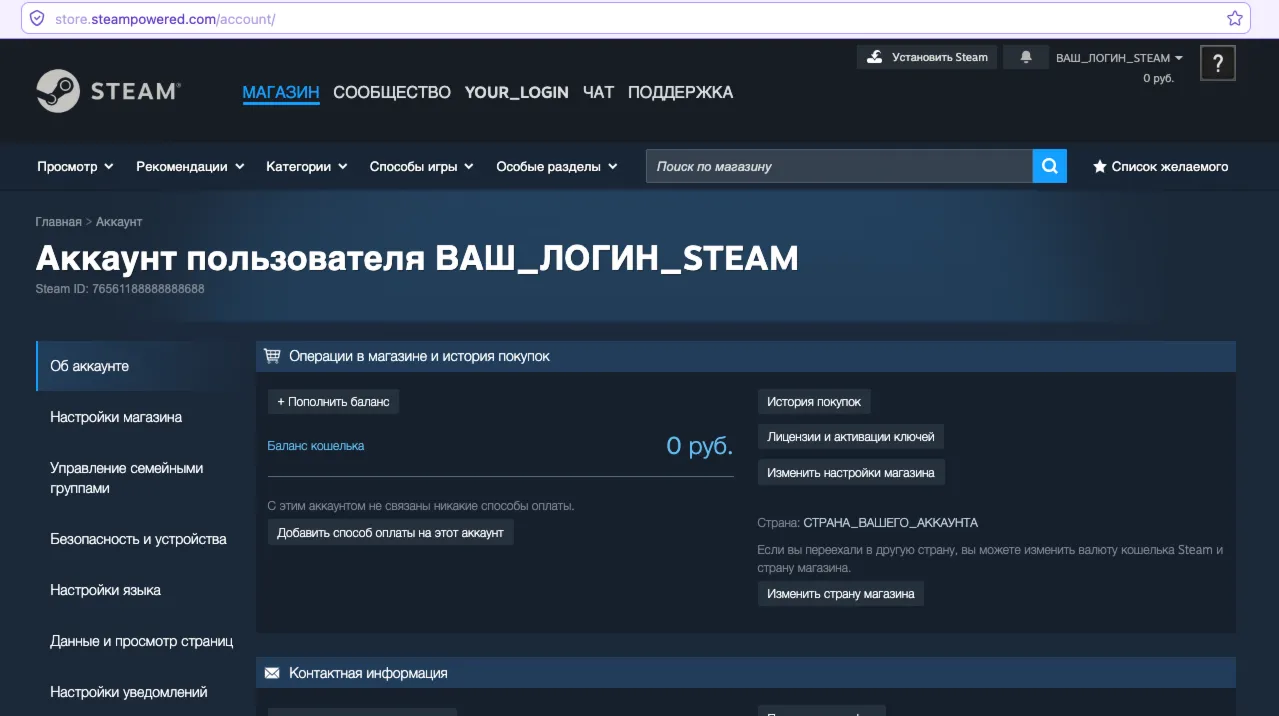This screenshot has width=1279, height=716.
Task: Click the site security shield icon
Action: click(x=37, y=18)
